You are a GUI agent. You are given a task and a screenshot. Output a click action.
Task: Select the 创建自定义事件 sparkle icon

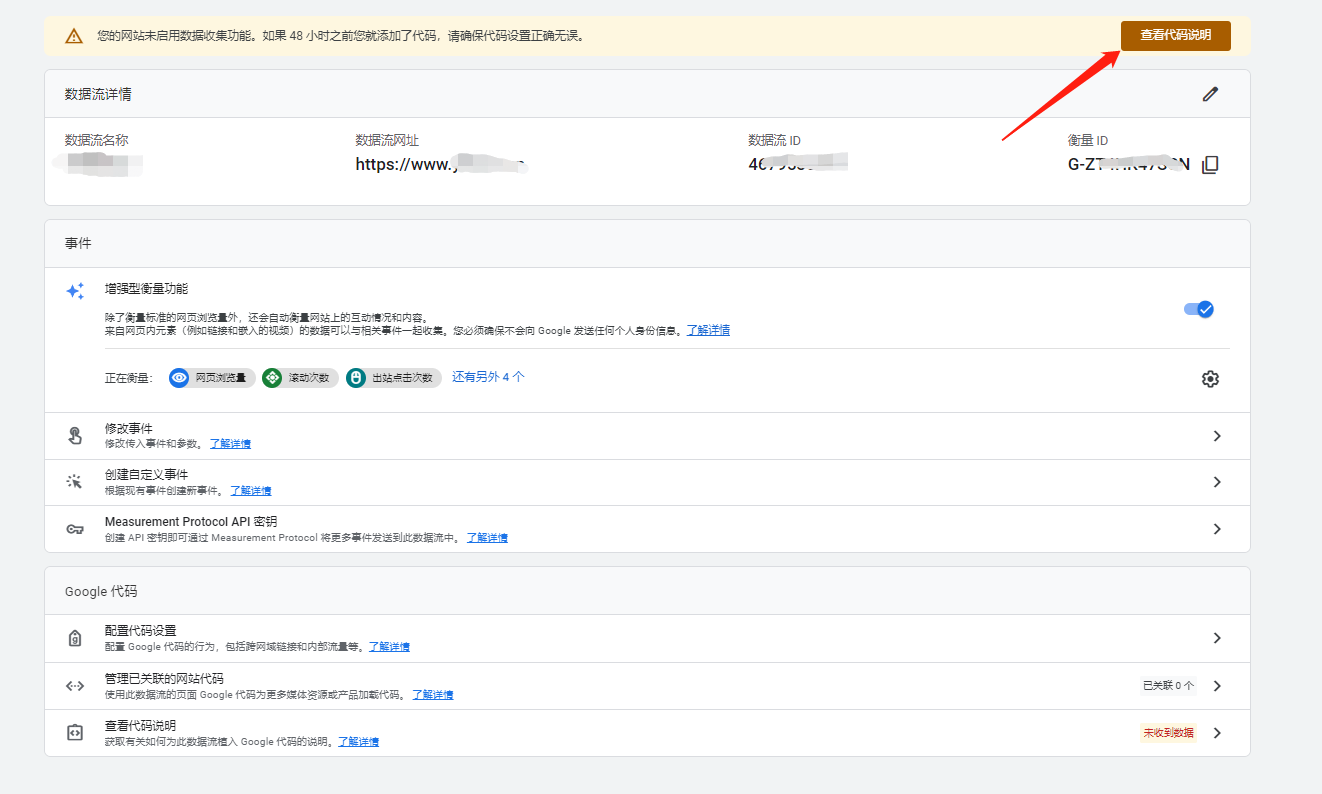pos(75,480)
